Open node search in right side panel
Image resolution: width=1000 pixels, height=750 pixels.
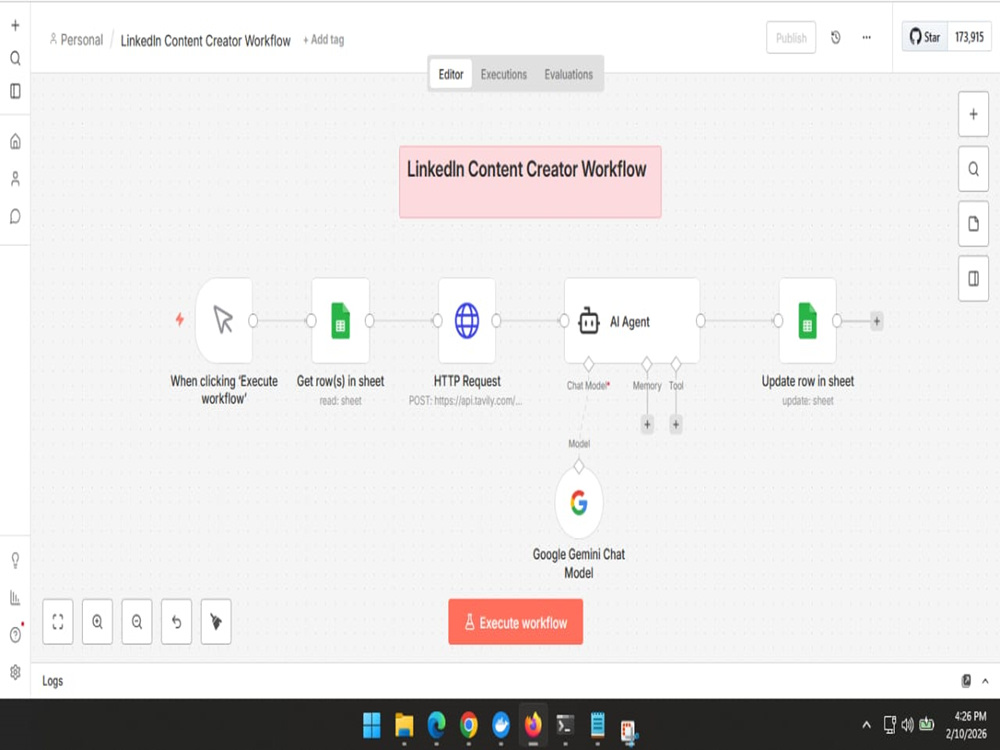(x=973, y=169)
